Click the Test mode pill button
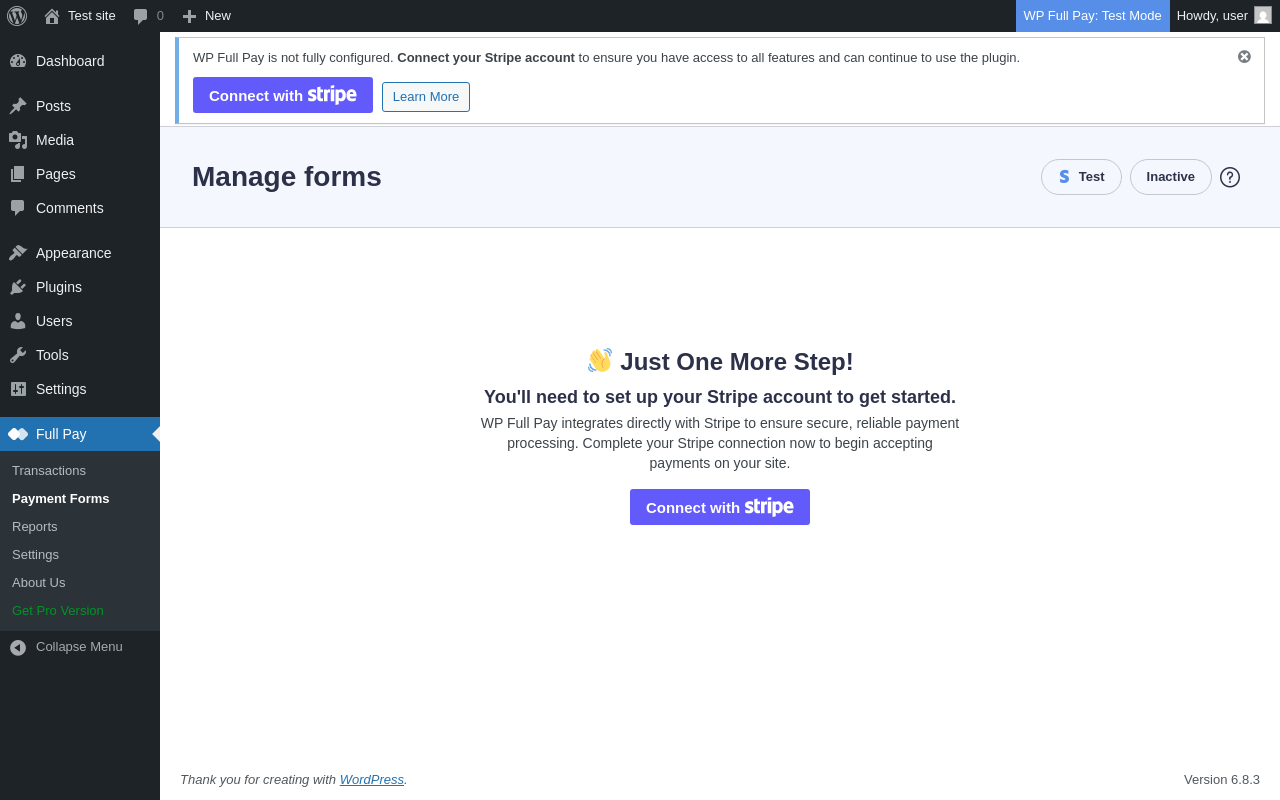1280x800 pixels. (x=1081, y=177)
